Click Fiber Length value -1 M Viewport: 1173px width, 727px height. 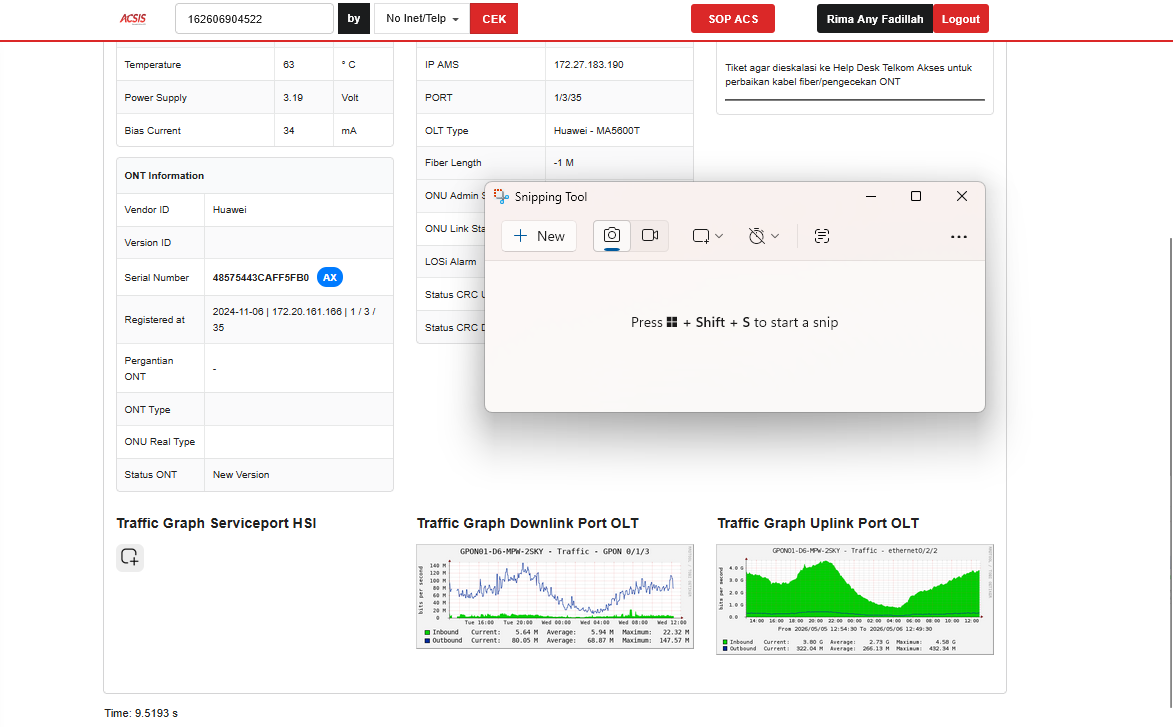tap(563, 162)
